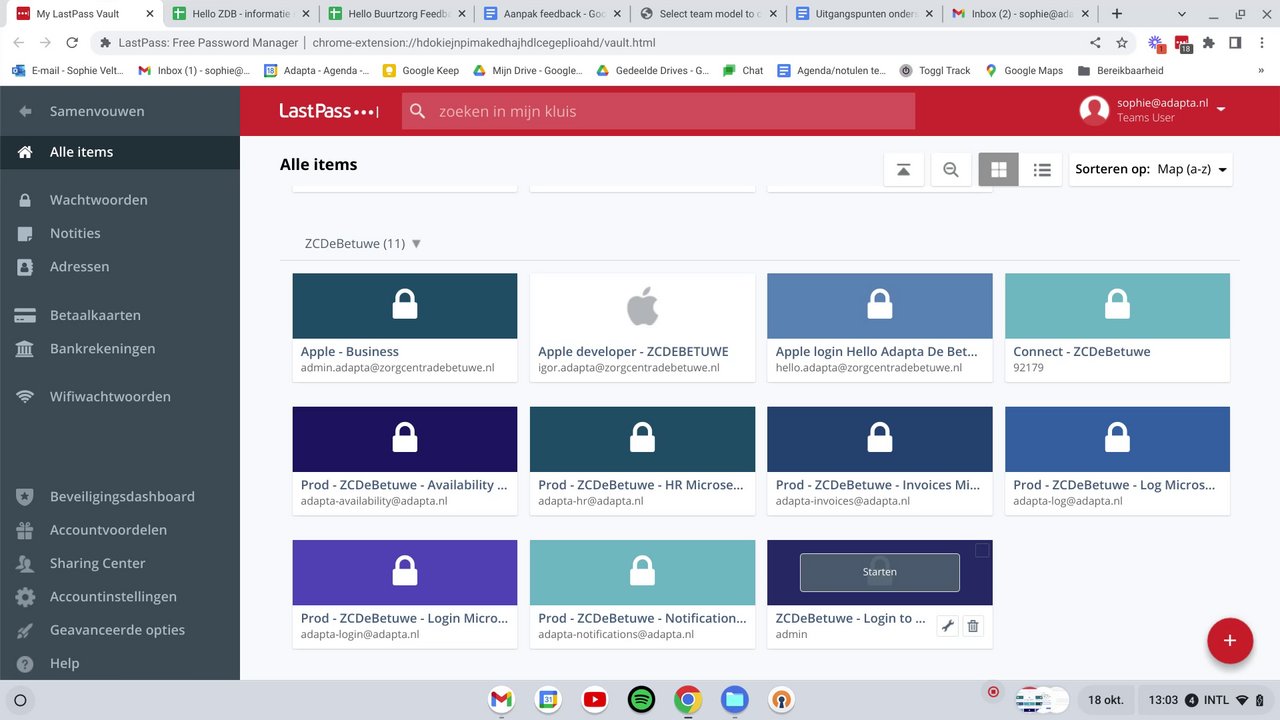Open Google Keep bookmark
Image resolution: width=1280 pixels, height=720 pixels.
point(420,71)
